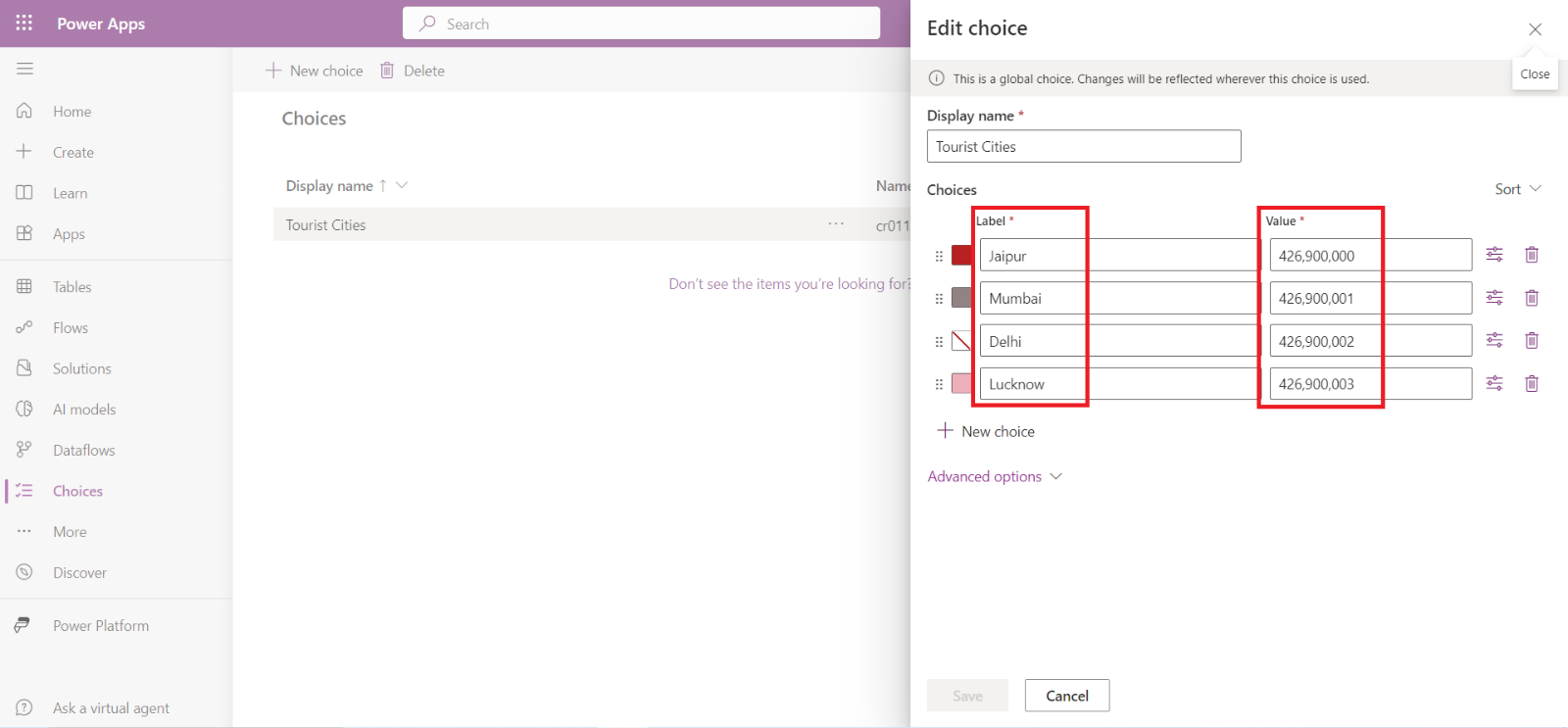This screenshot has height=728, width=1568.
Task: Go to Tables in left navigation
Action: coord(72,286)
